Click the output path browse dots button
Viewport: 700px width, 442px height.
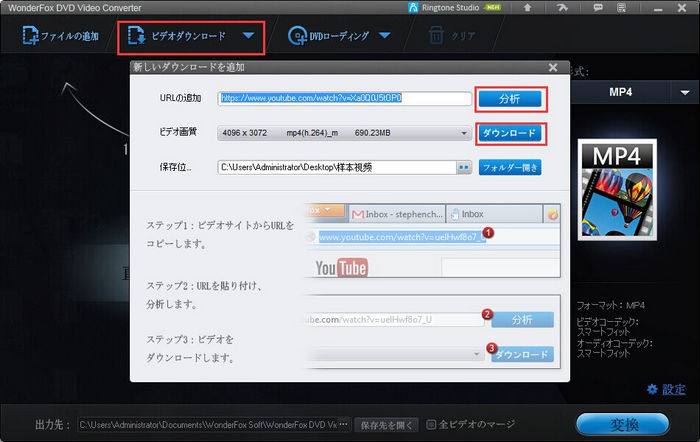pos(343,424)
